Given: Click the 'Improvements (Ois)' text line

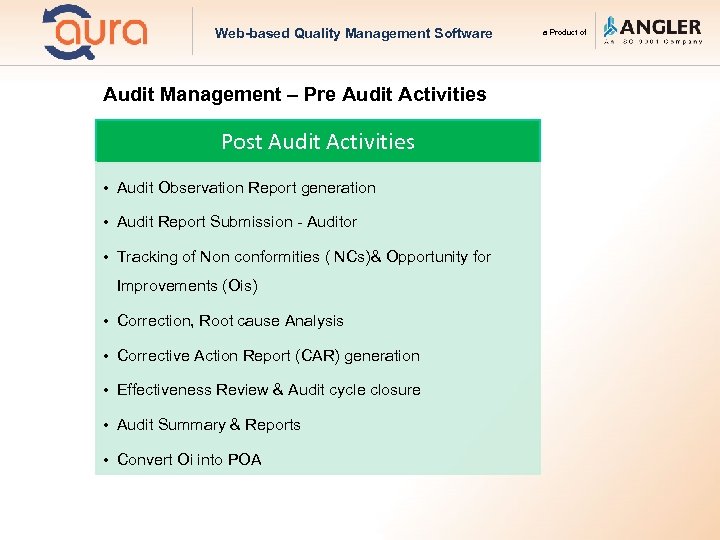Looking at the screenshot, I should point(187,286).
